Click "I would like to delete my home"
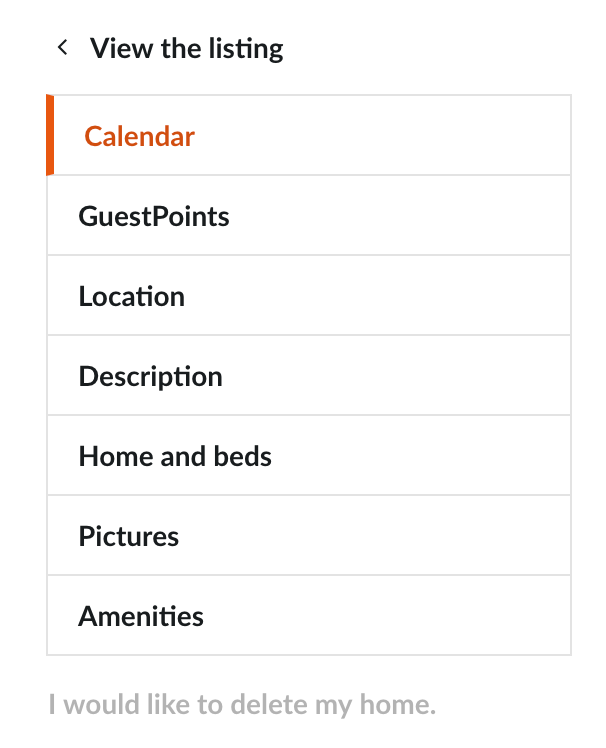 242,705
